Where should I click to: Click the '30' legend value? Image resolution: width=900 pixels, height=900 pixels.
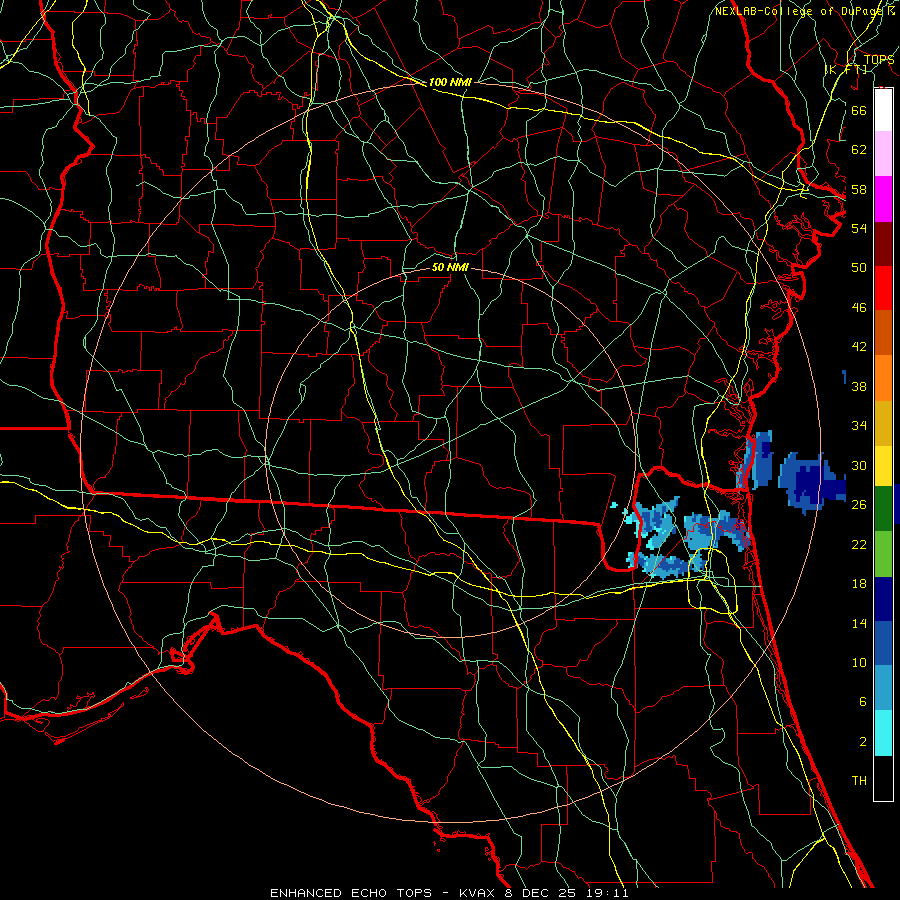pyautogui.click(x=859, y=465)
